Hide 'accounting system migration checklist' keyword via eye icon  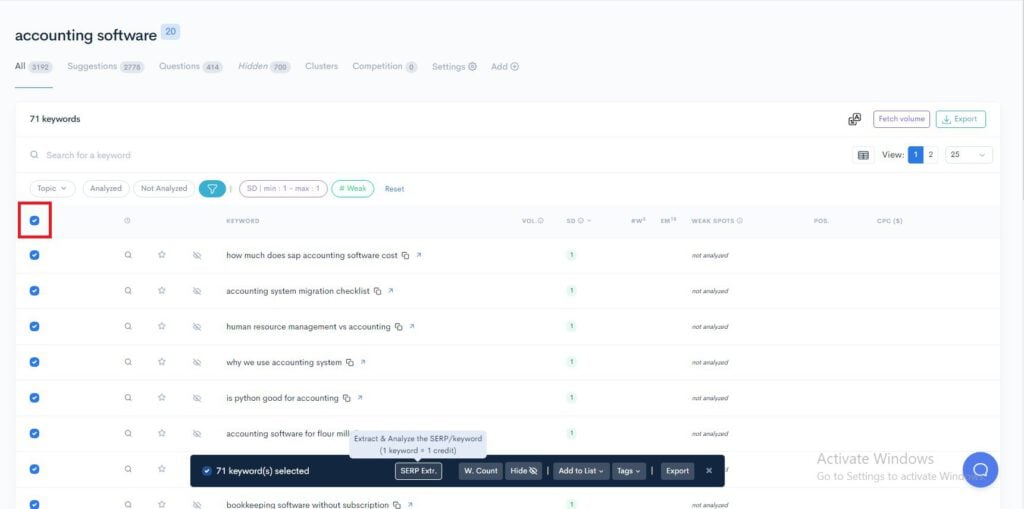click(x=197, y=291)
